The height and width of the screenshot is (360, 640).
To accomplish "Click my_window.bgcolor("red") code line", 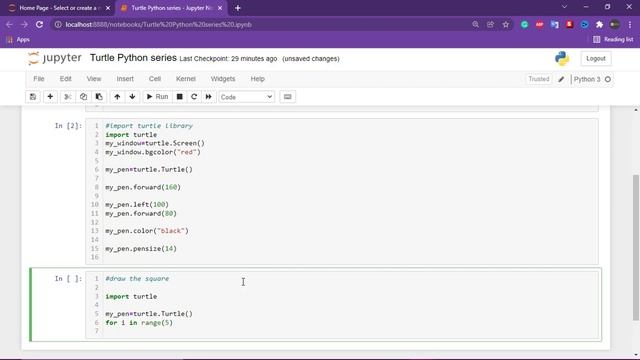I will (x=153, y=152).
